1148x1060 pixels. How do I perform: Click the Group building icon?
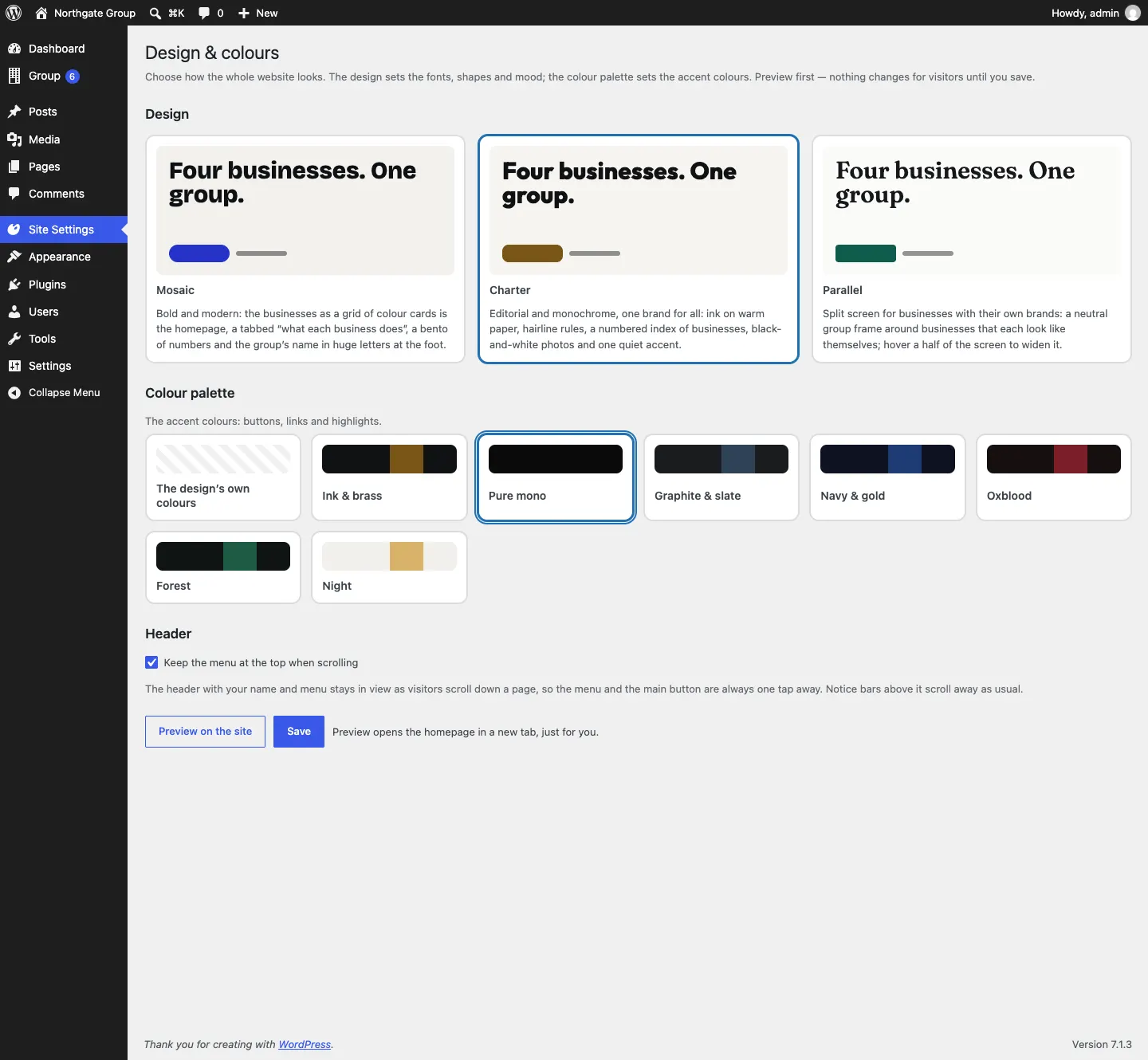coord(14,76)
